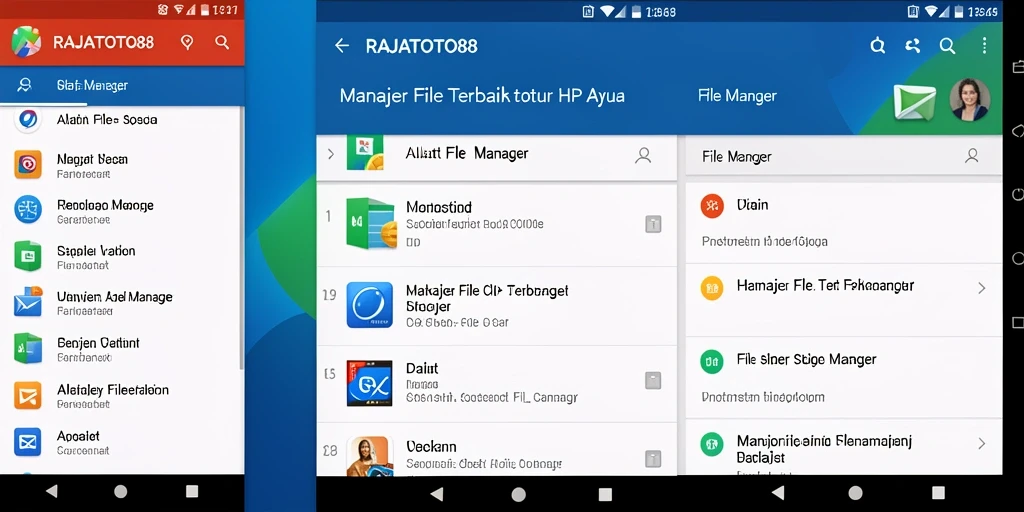Tap the location pin icon in red header
Screen dimensions: 1024x512
pyautogui.click(x=187, y=43)
